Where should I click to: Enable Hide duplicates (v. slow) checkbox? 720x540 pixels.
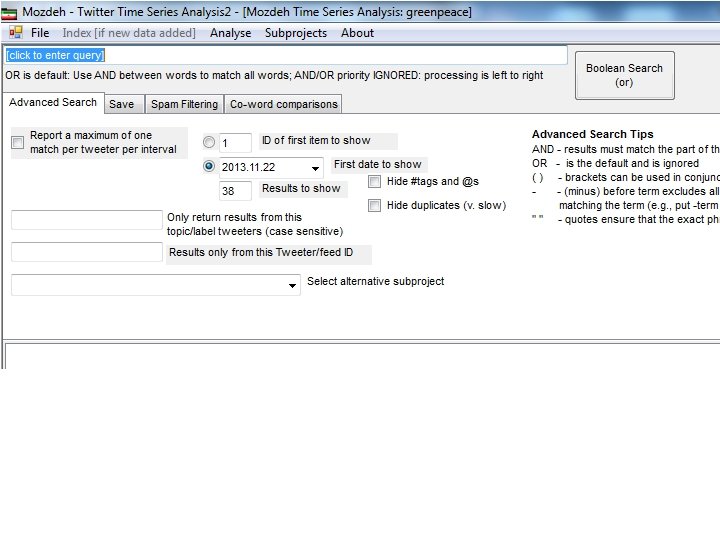point(374,205)
